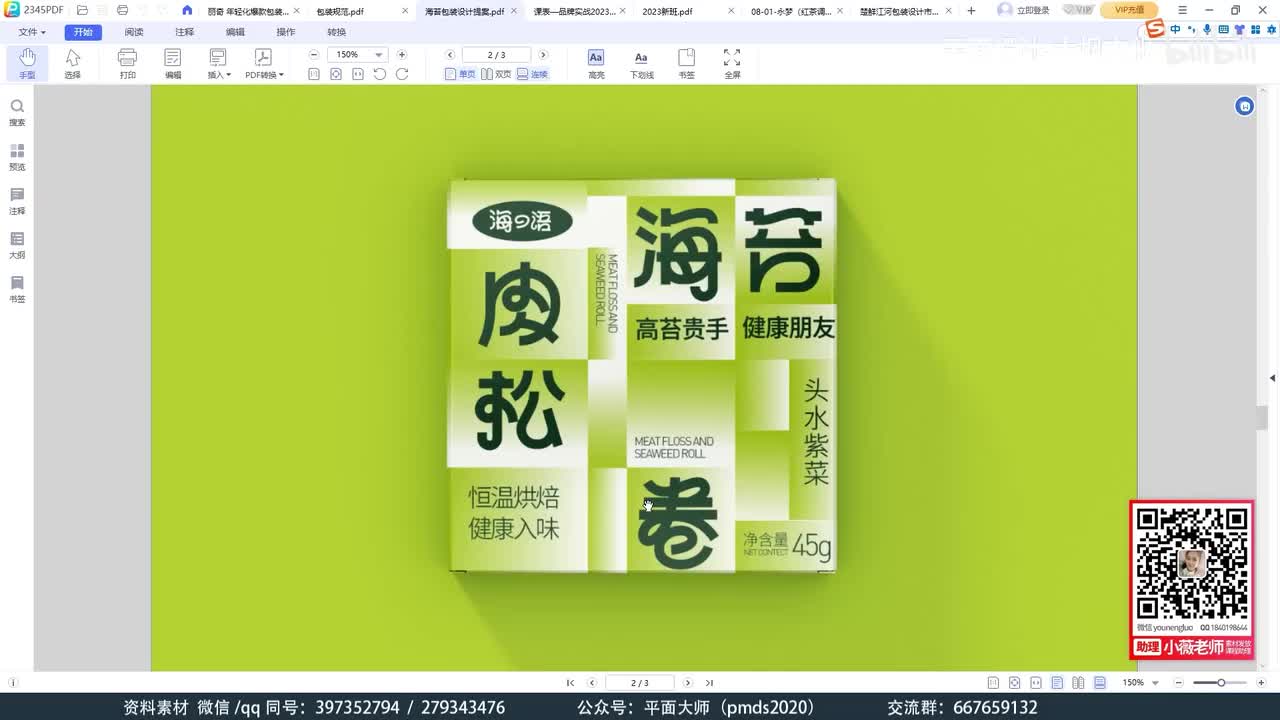Click bottom bar page number field

640,683
